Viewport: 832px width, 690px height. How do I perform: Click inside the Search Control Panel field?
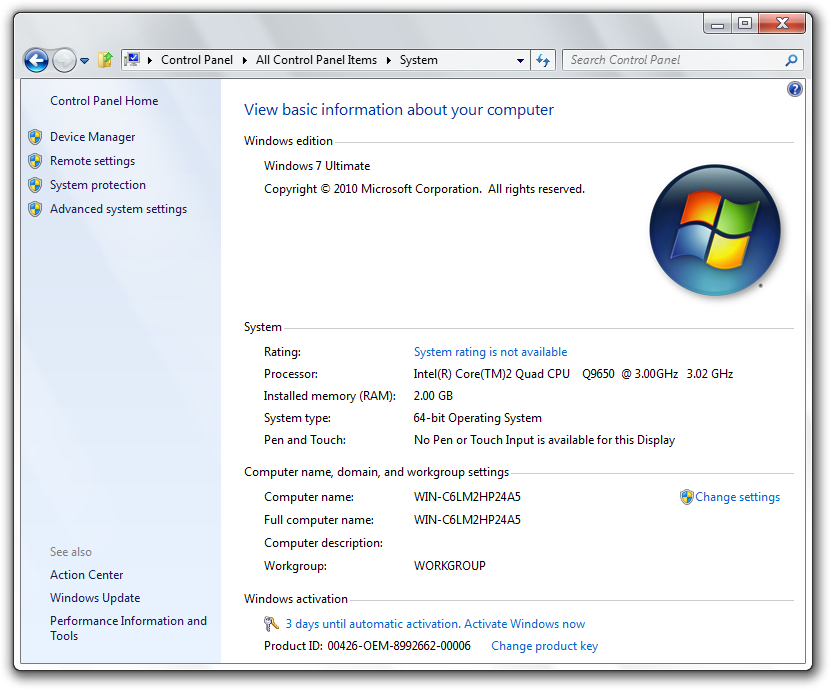[670, 60]
